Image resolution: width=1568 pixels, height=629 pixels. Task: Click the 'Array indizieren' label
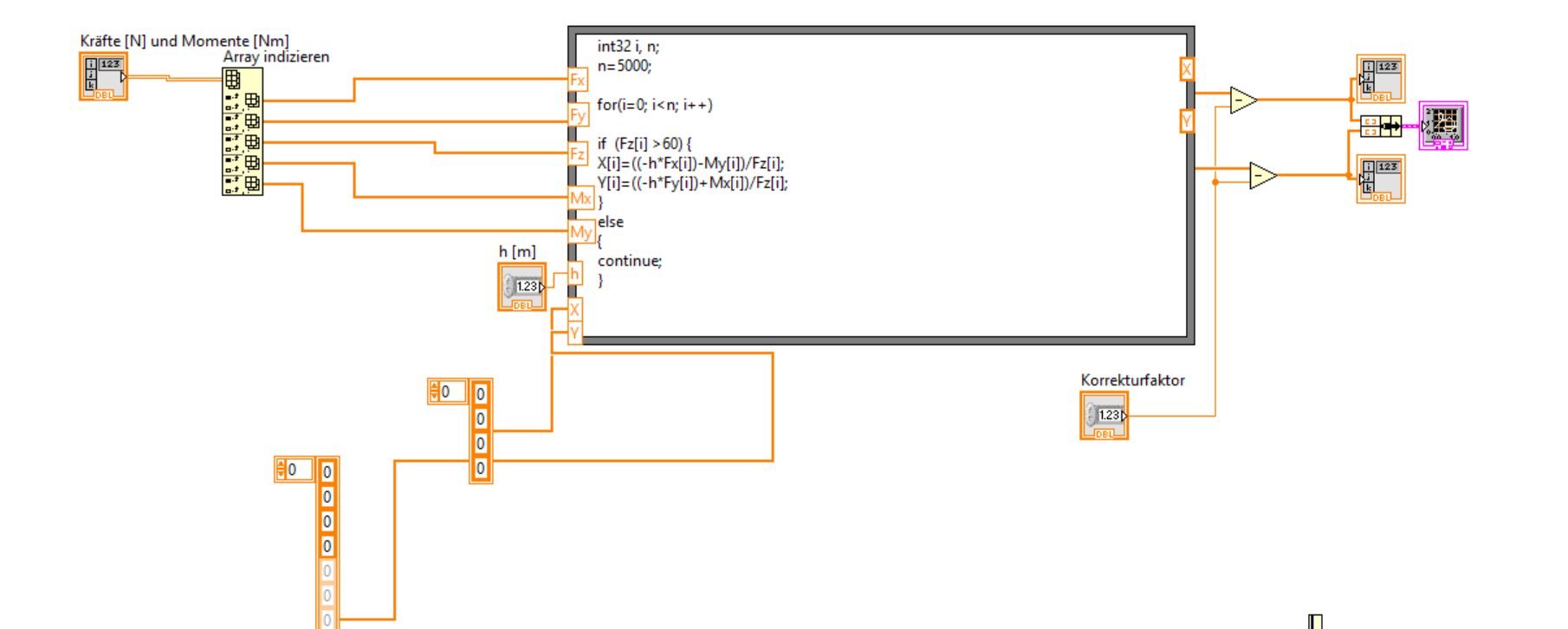[276, 57]
